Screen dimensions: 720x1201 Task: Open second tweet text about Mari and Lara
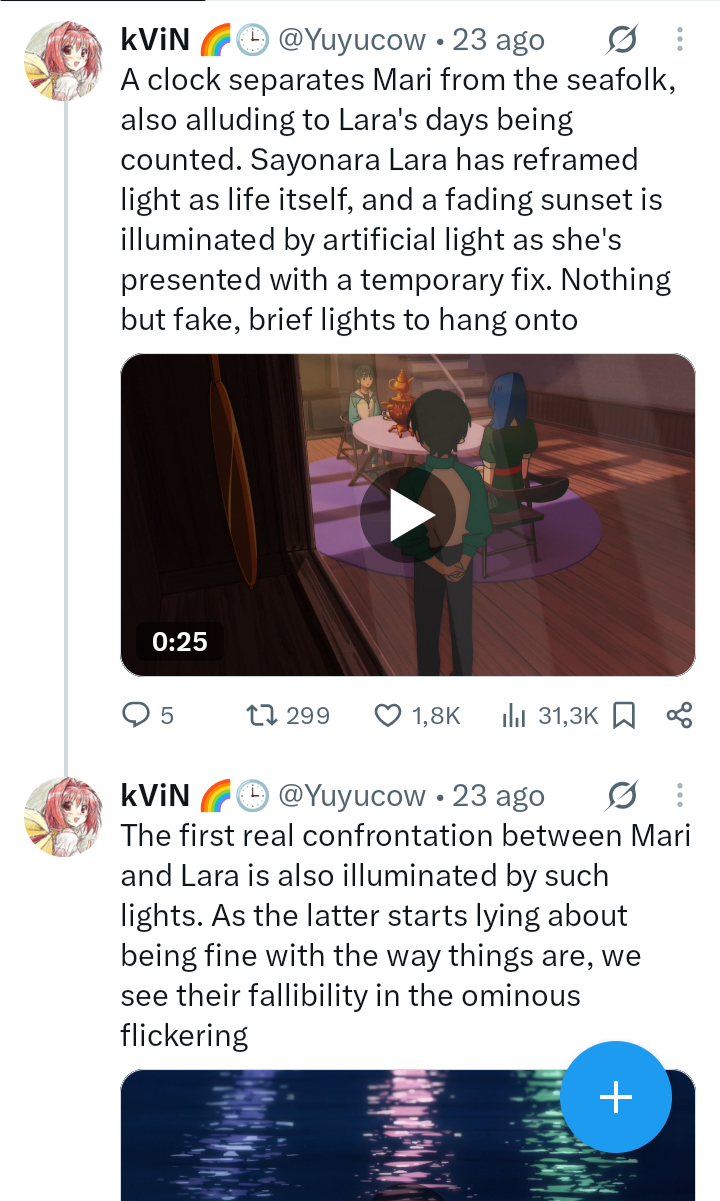click(406, 936)
